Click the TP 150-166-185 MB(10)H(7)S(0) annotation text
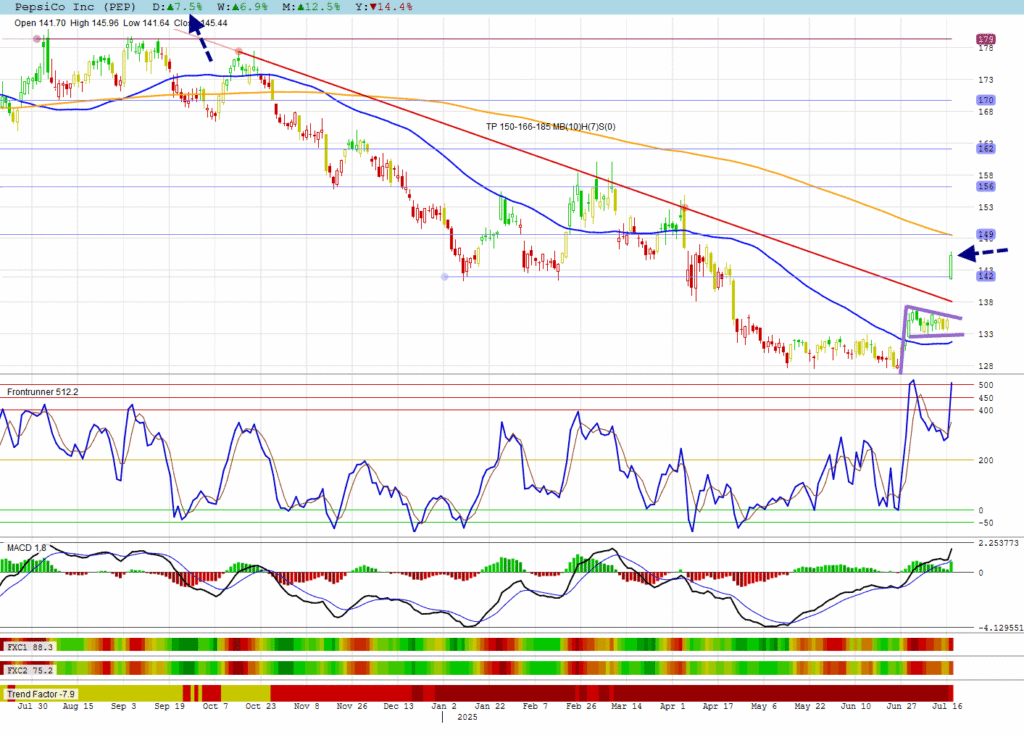The image size is (1024, 735). click(551, 127)
